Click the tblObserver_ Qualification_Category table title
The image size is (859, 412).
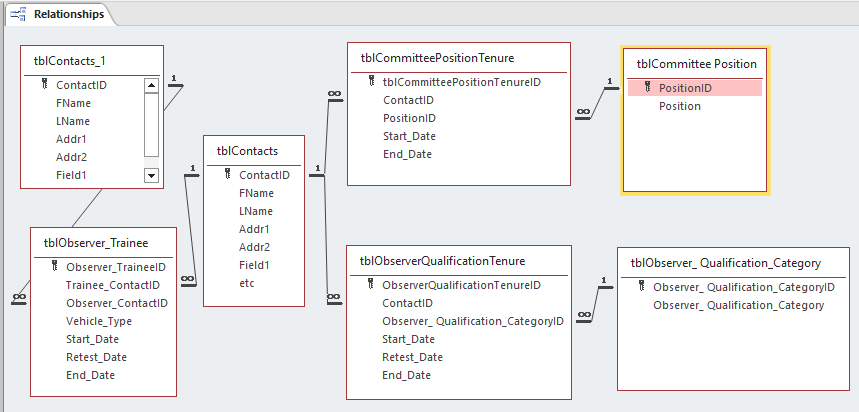pyautogui.click(x=725, y=263)
